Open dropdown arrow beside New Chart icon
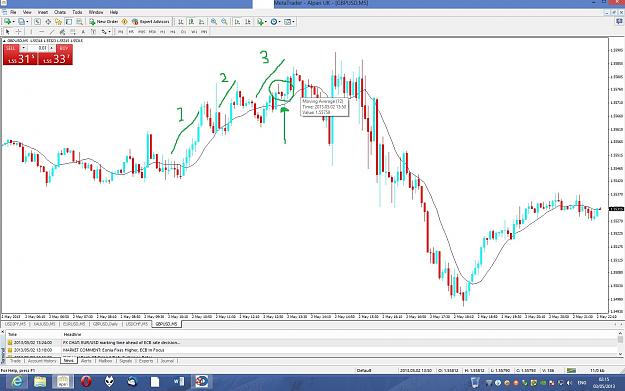Image resolution: width=625 pixels, height=391 pixels. point(14,22)
